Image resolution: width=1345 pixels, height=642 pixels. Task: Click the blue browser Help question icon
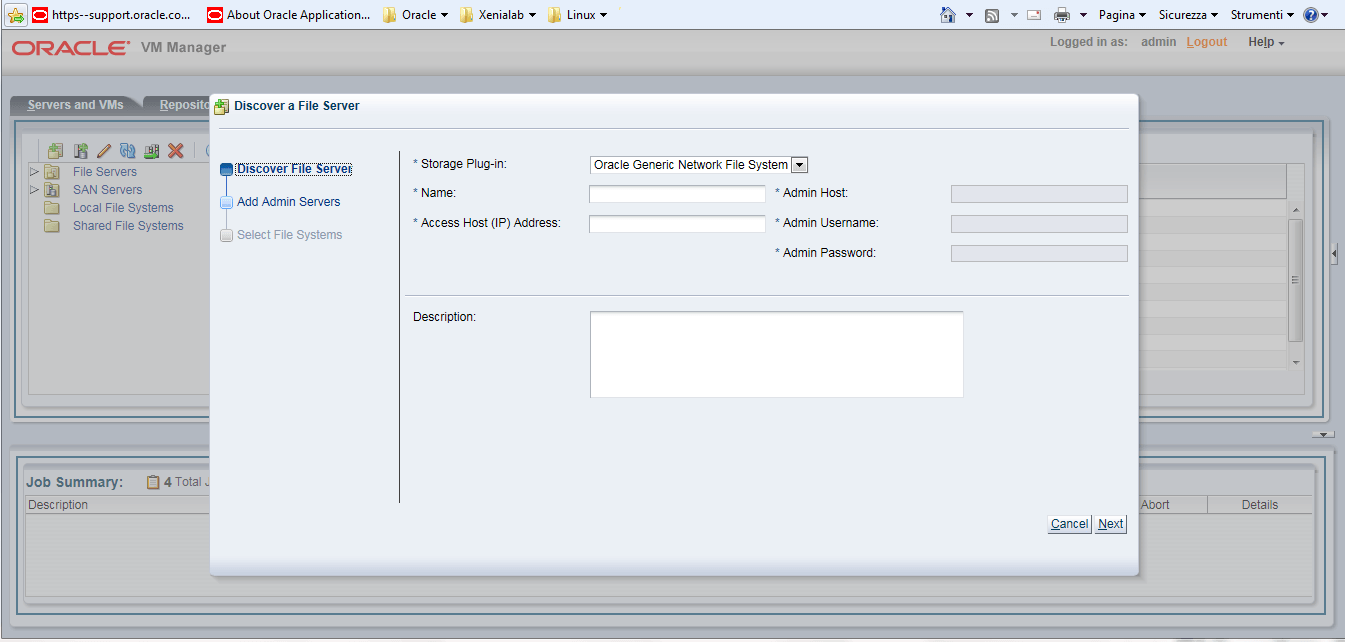click(1310, 15)
